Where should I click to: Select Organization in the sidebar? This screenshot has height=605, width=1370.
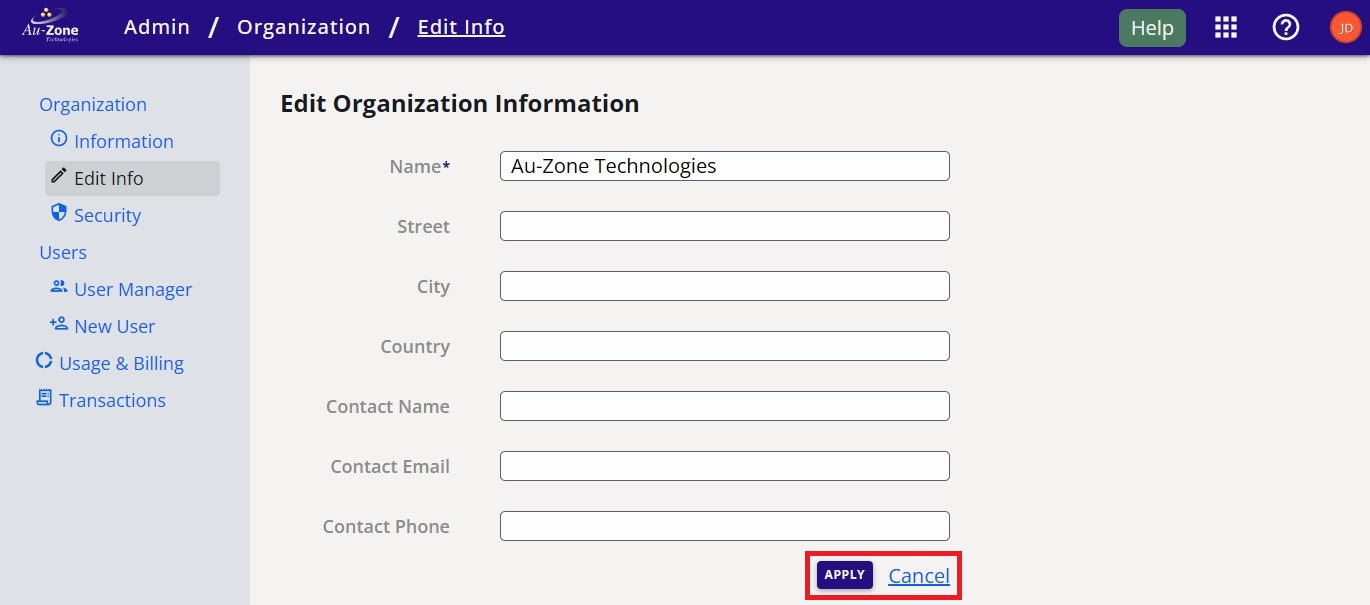pos(92,104)
